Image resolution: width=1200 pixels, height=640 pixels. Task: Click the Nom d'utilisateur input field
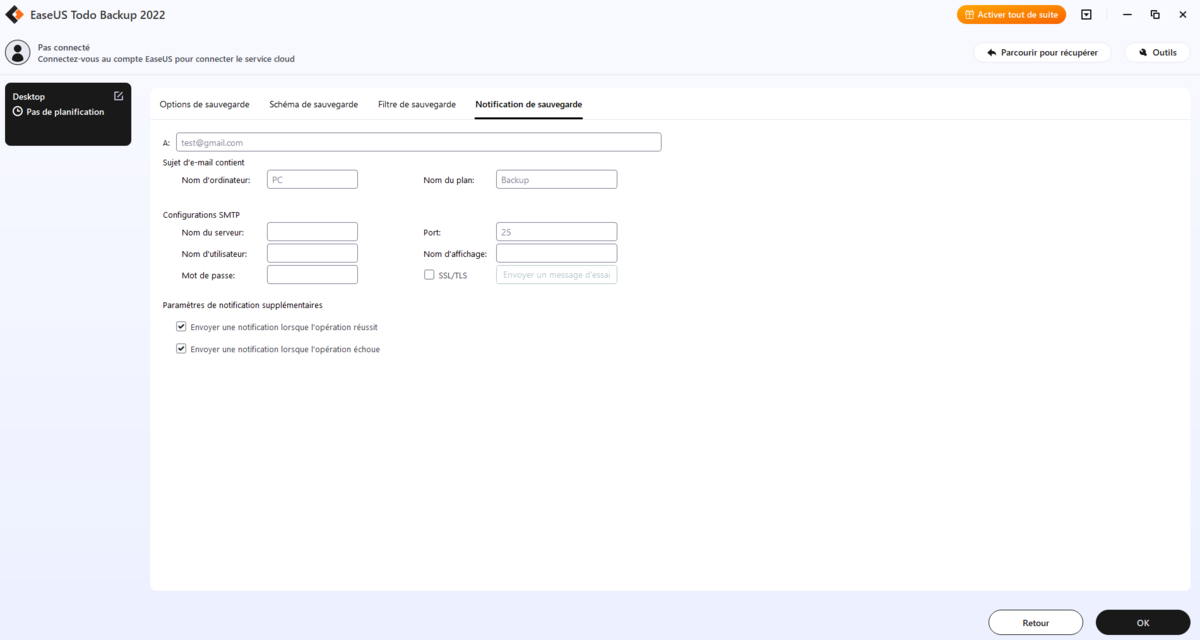(312, 253)
